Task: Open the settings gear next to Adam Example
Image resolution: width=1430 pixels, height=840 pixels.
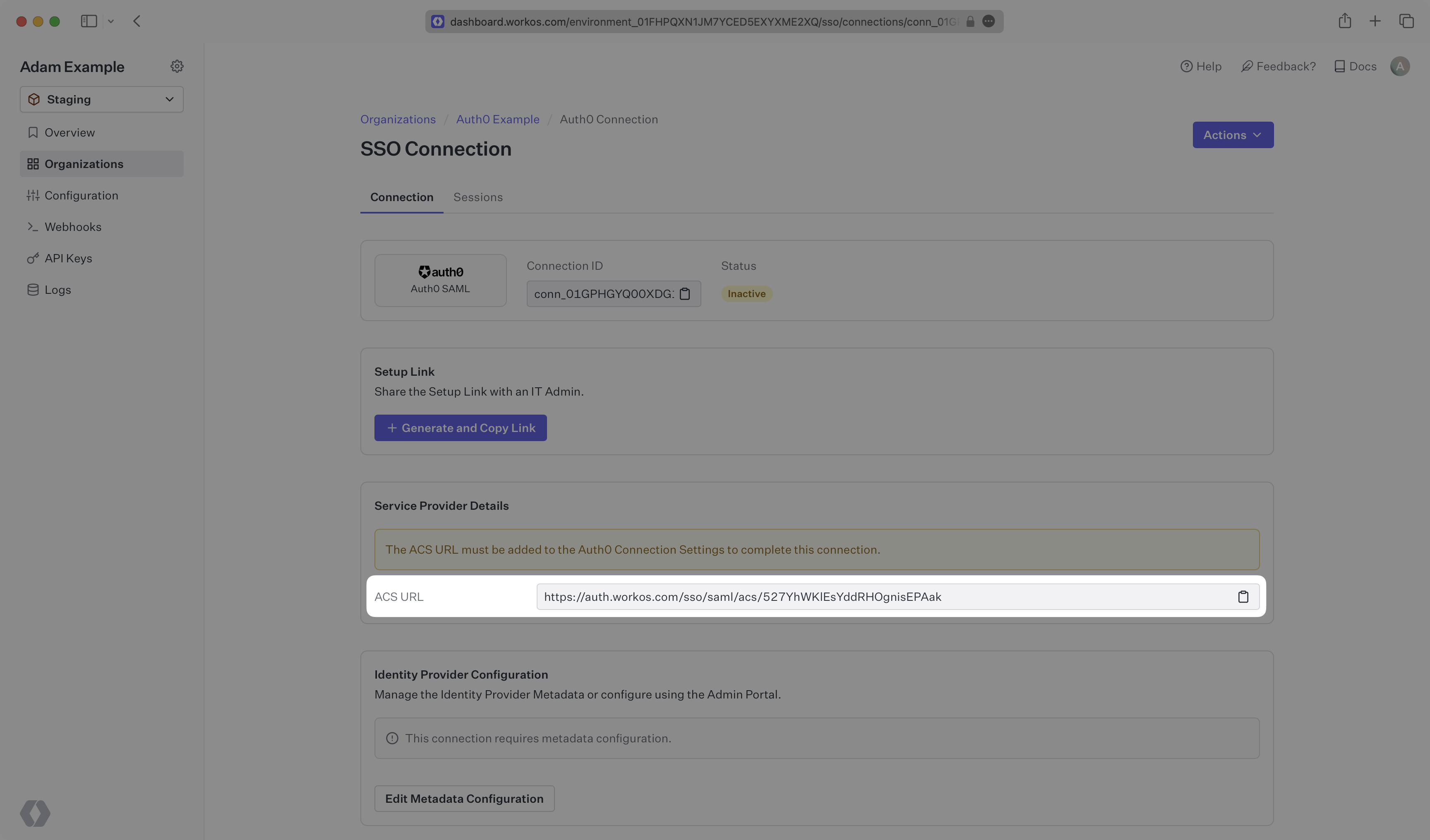Action: 177,66
